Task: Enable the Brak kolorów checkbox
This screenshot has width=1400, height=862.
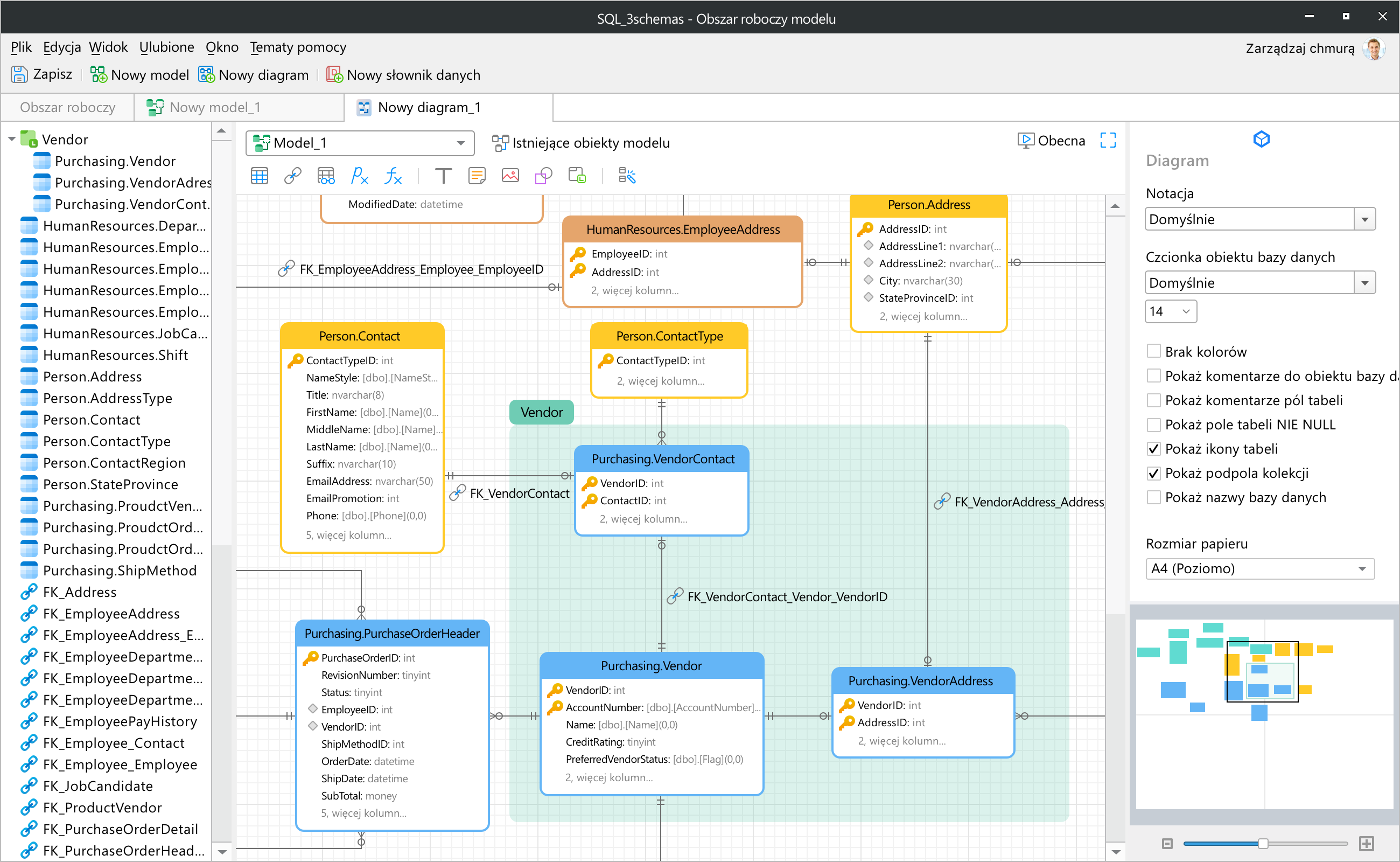Action: [x=1153, y=351]
